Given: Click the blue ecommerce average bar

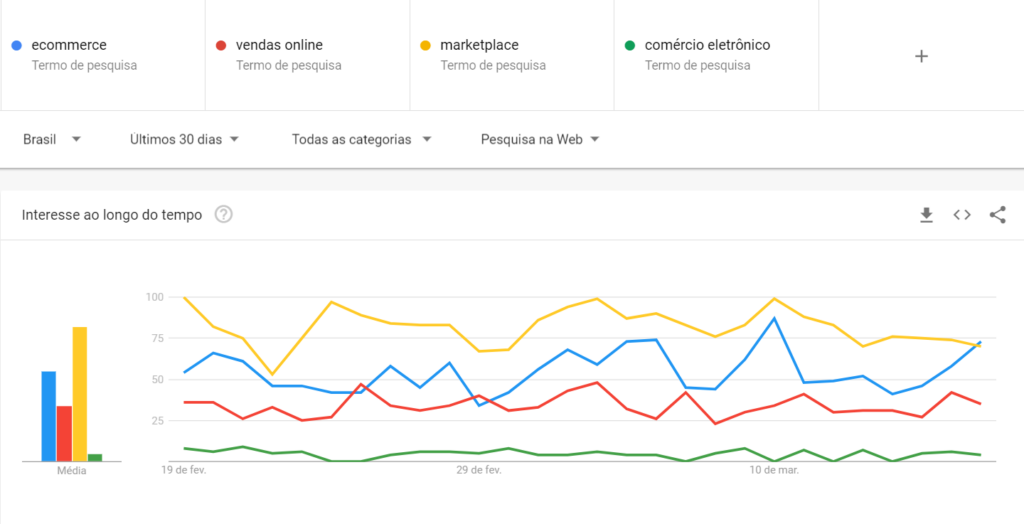Looking at the screenshot, I should click(x=49, y=416).
